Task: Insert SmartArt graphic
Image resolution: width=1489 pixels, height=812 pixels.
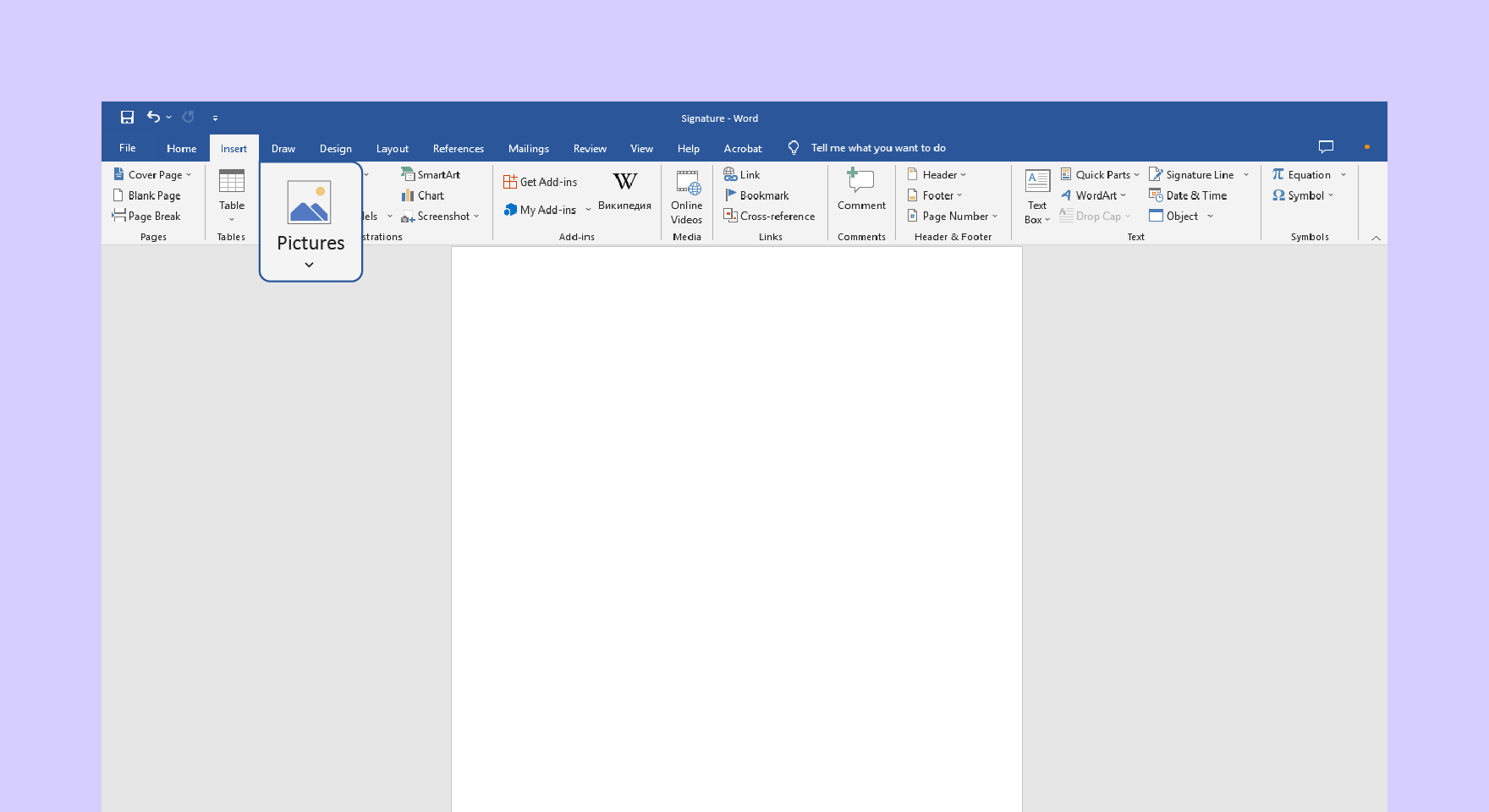Action: (431, 174)
